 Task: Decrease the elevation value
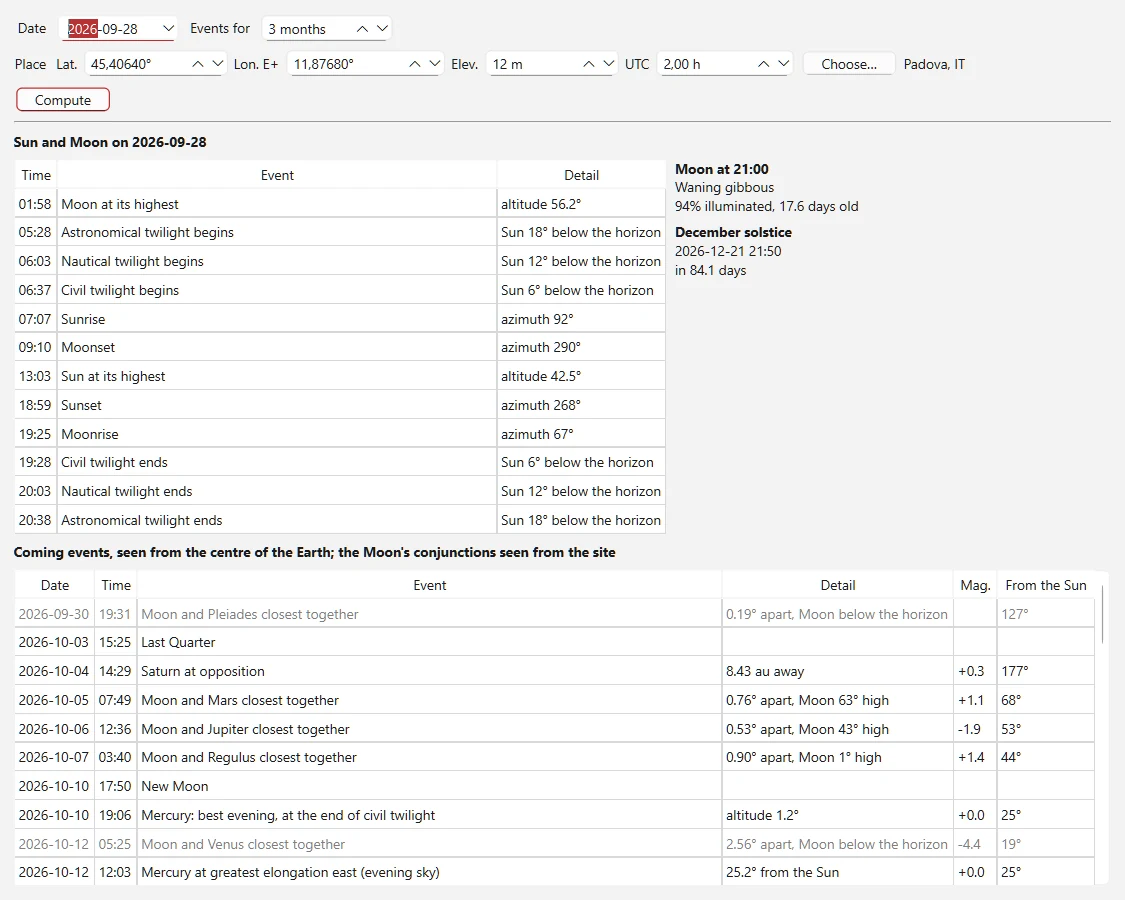tap(608, 64)
